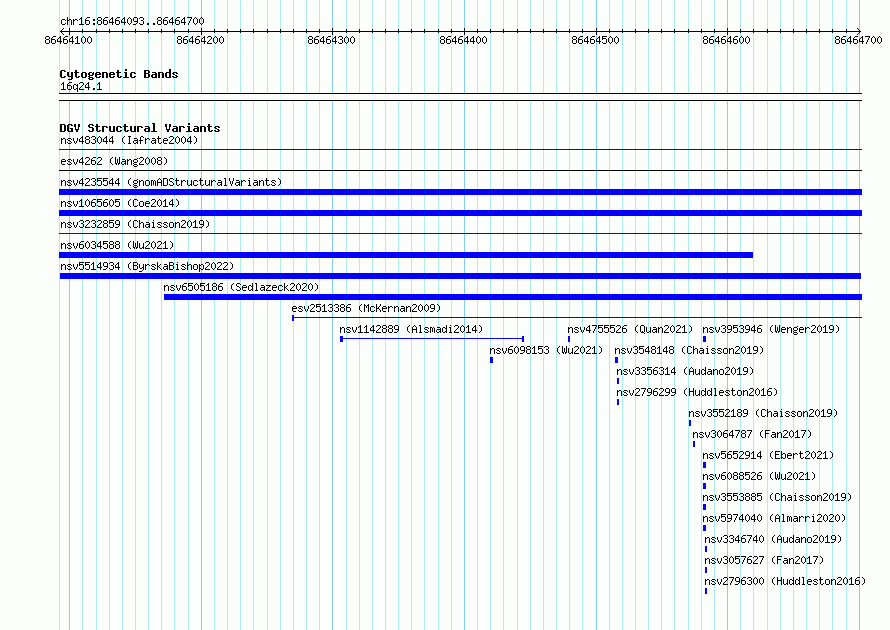Click the nsv1065605 (Coe2014) label
The height and width of the screenshot is (630, 890).
click(x=120, y=203)
